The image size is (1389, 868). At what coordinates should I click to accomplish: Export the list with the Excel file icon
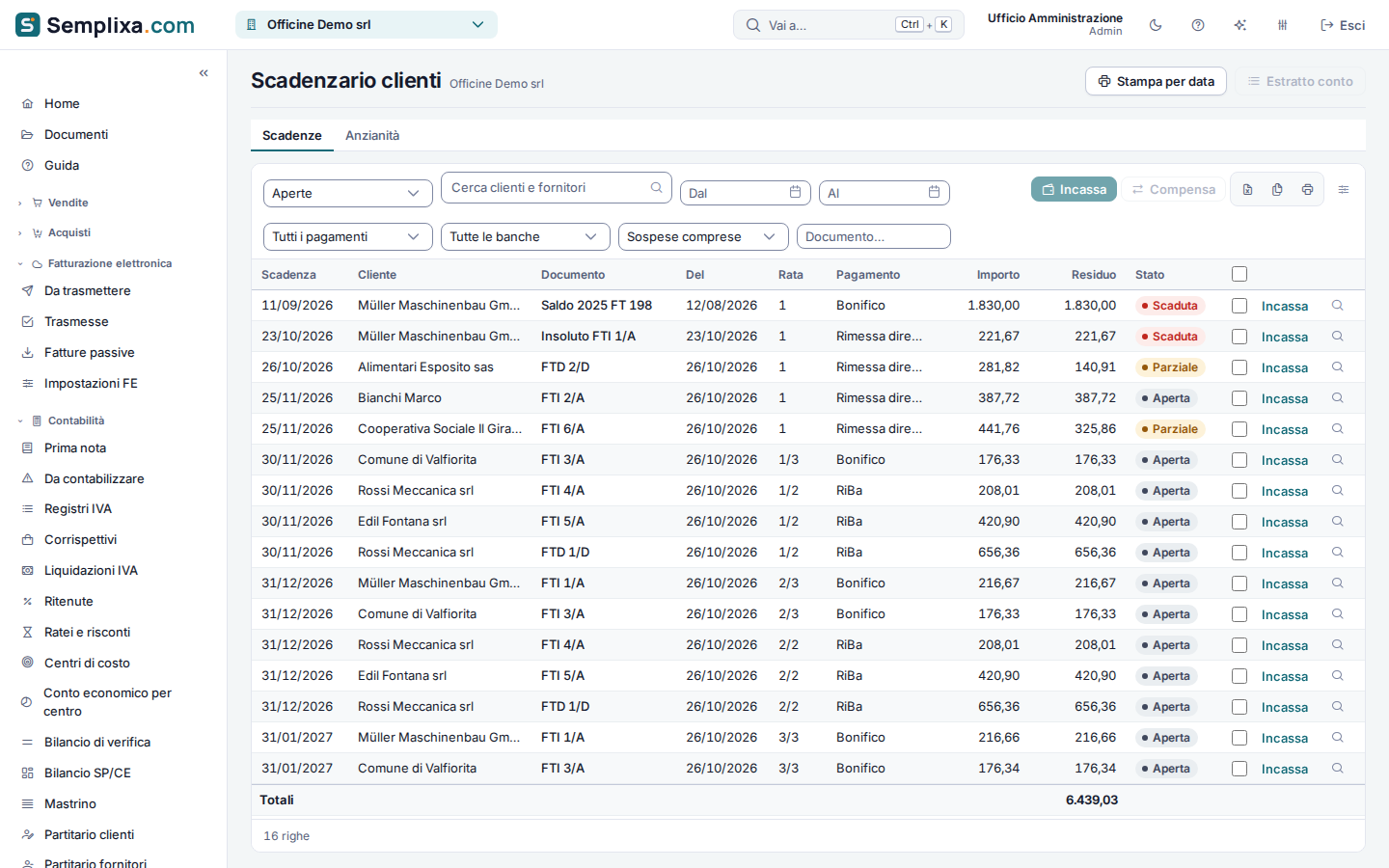1247,190
